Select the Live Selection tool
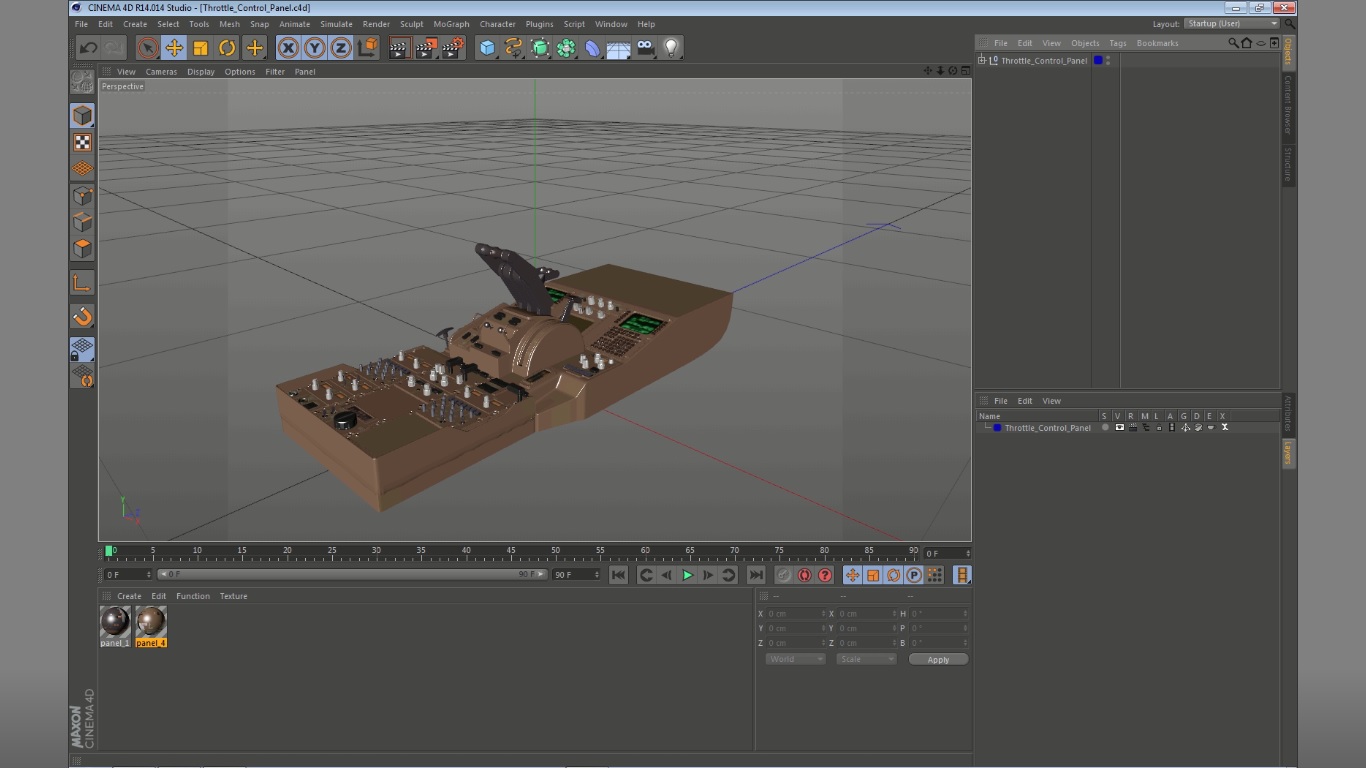The width and height of the screenshot is (1366, 768). pos(148,47)
